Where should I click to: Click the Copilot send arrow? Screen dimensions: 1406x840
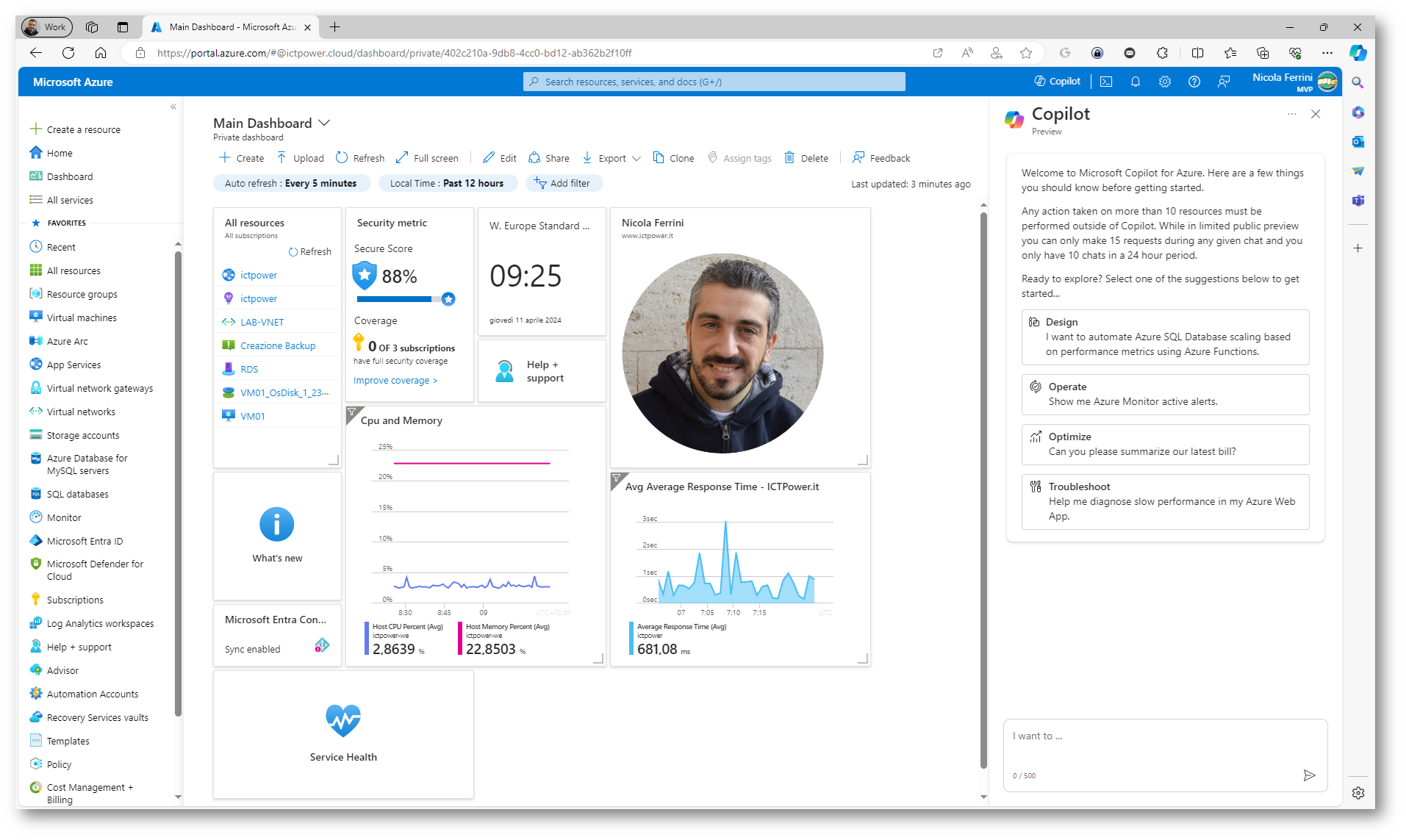(1309, 775)
